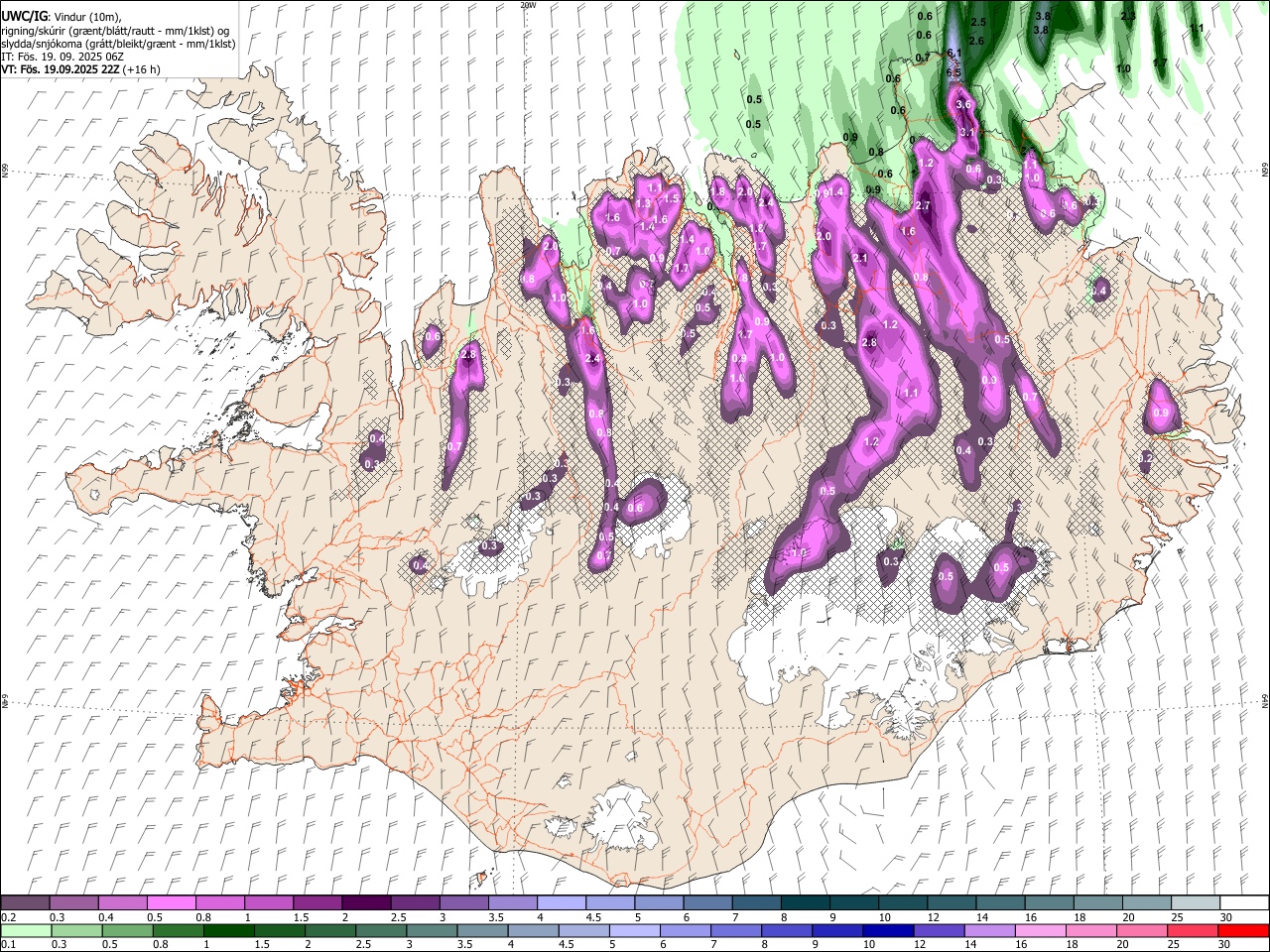
Task: Click the "2.5" rain value offshore
Action: [978, 22]
